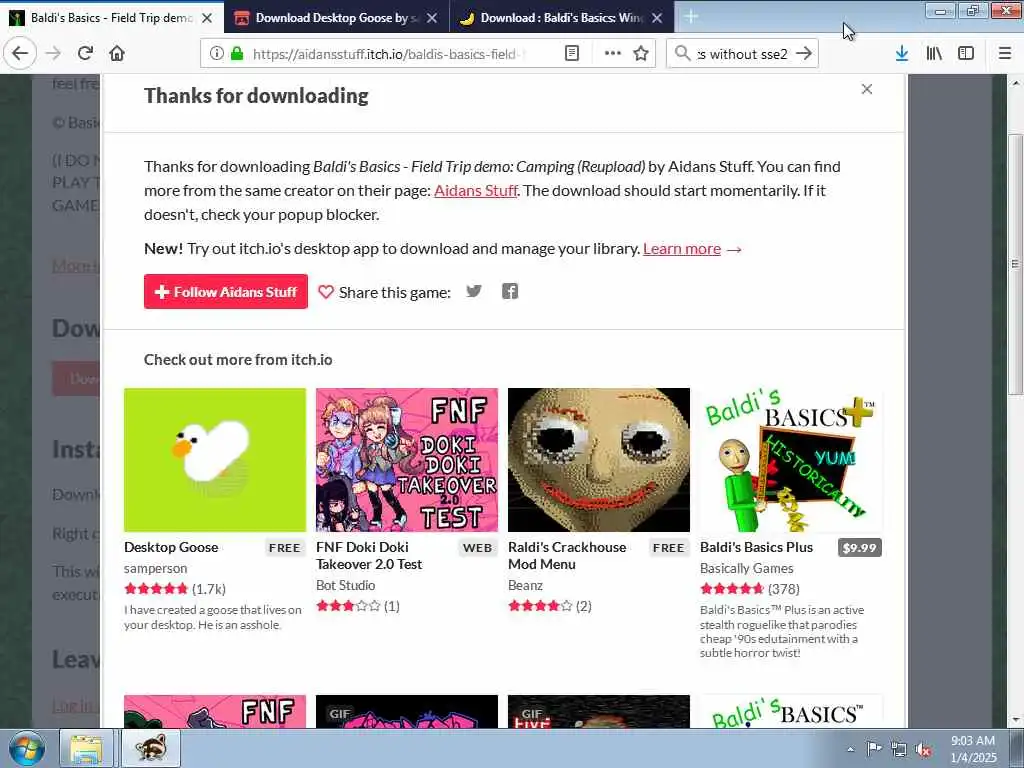Open the Aidans Stuff creator link
This screenshot has height=768, width=1024.
click(x=475, y=191)
